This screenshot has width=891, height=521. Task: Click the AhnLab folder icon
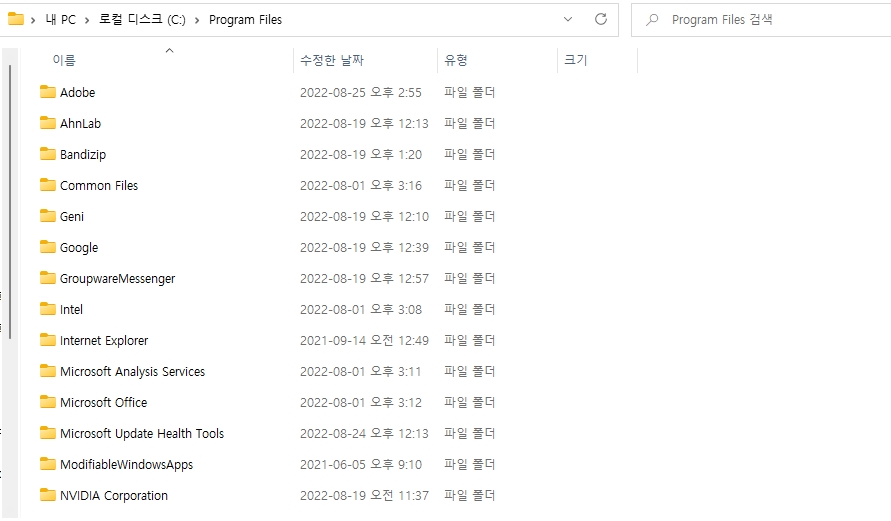click(48, 123)
